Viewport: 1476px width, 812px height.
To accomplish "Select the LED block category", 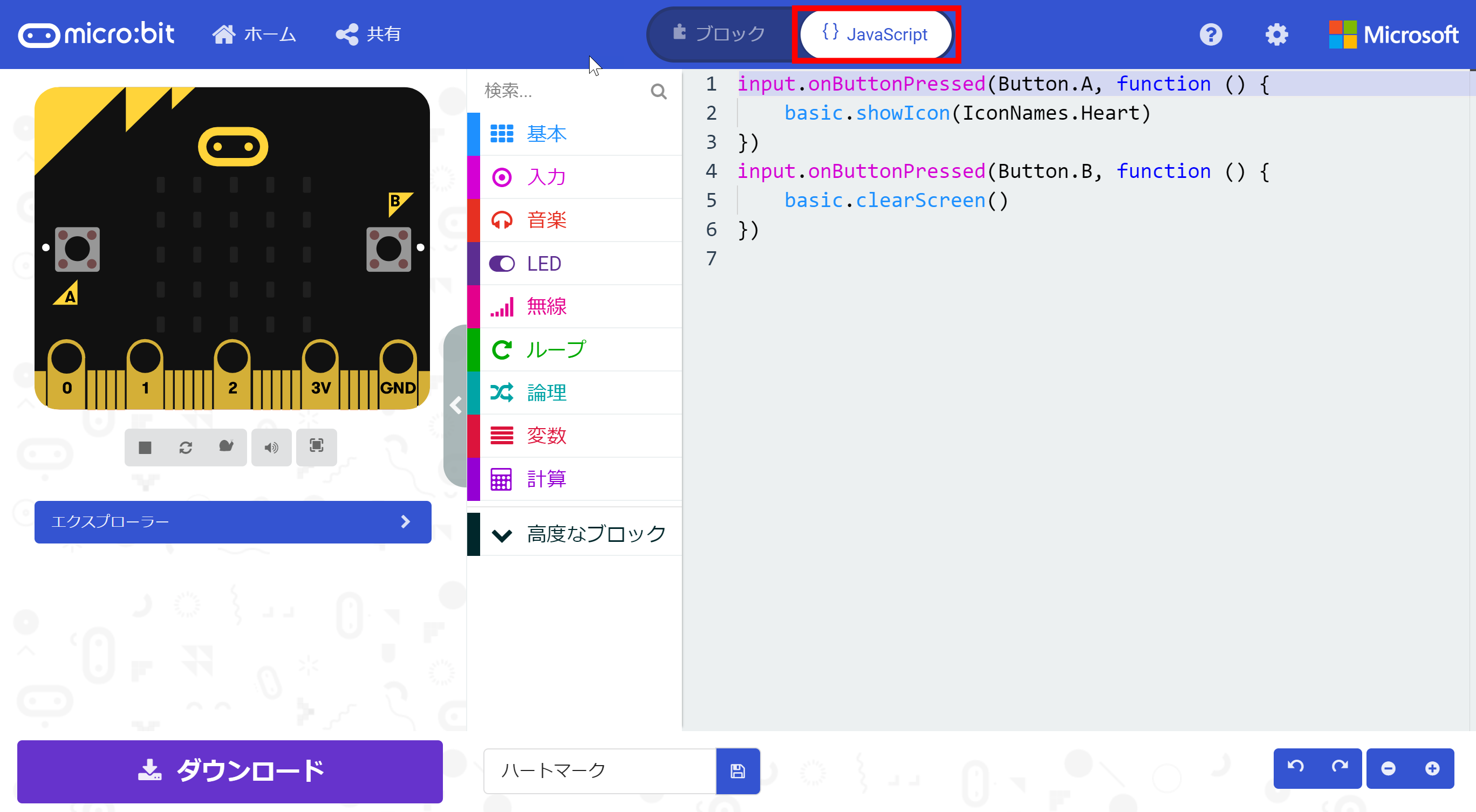I will coord(543,264).
